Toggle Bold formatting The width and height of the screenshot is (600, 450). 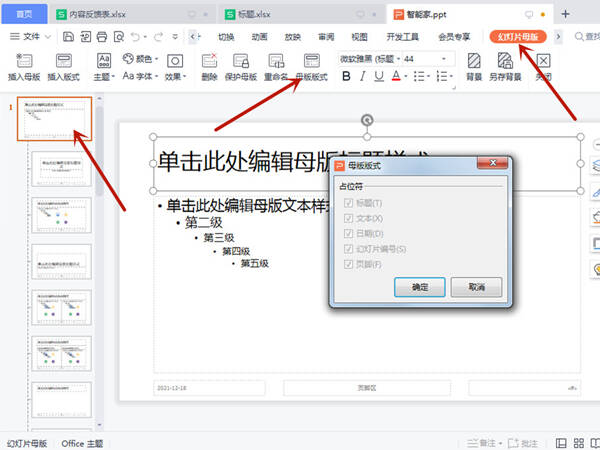coord(346,76)
